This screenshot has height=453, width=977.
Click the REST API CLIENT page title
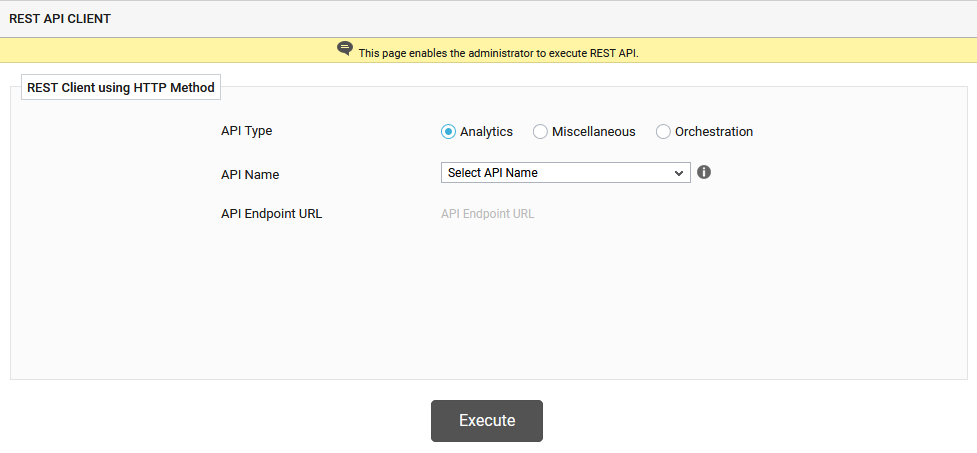tap(60, 19)
